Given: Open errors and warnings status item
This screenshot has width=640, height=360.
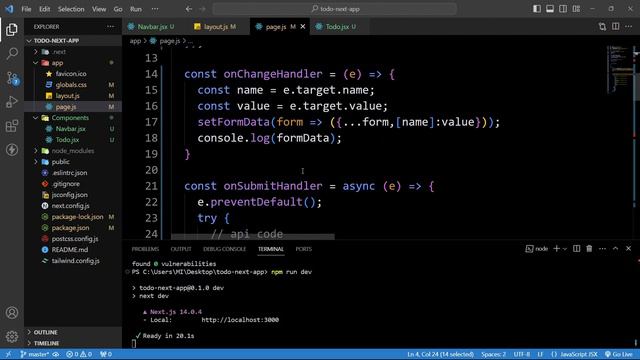Looking at the screenshot, I should (79, 354).
